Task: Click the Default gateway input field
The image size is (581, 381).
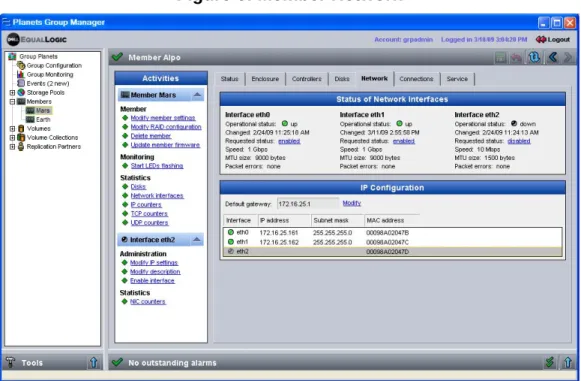Action: pyautogui.click(x=308, y=204)
